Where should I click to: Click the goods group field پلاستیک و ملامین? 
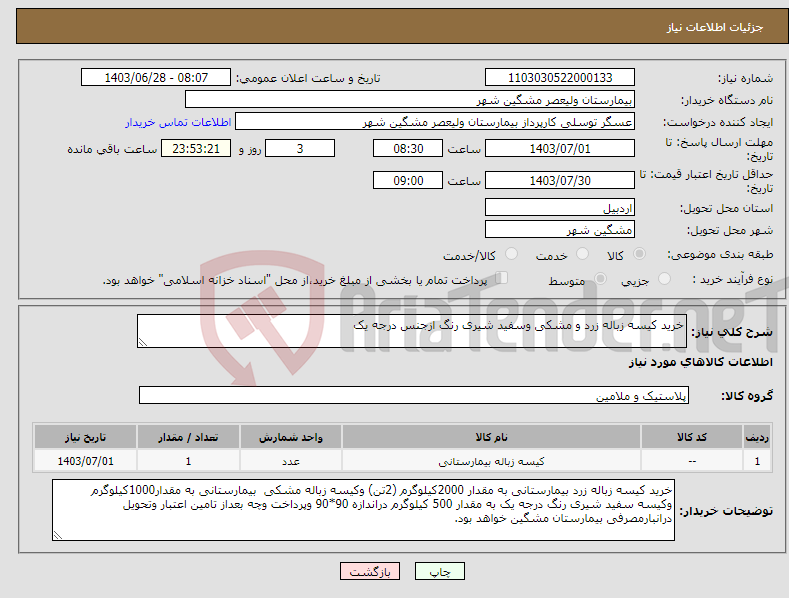(x=414, y=395)
